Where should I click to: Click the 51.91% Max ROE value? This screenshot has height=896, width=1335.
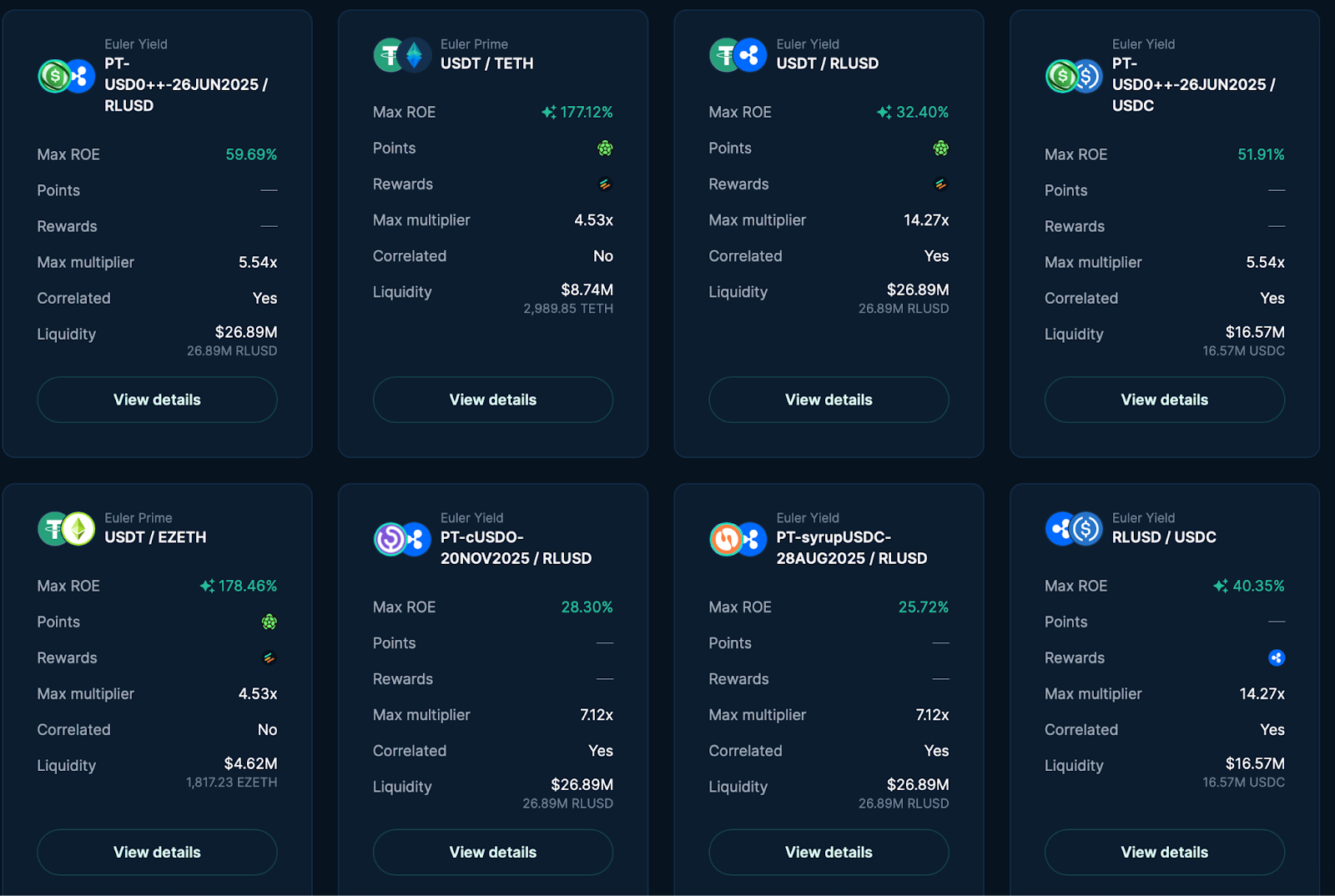[x=1261, y=154]
